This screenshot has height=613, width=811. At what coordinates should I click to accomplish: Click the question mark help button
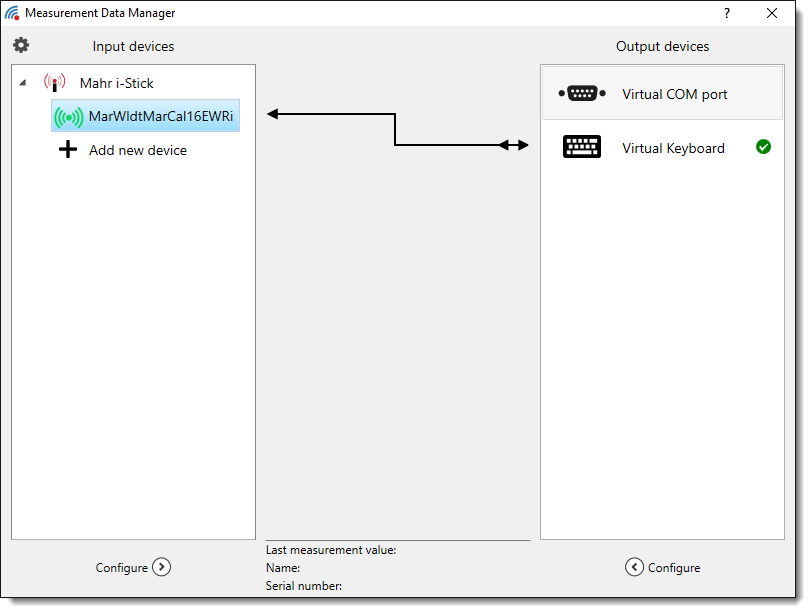[x=727, y=13]
